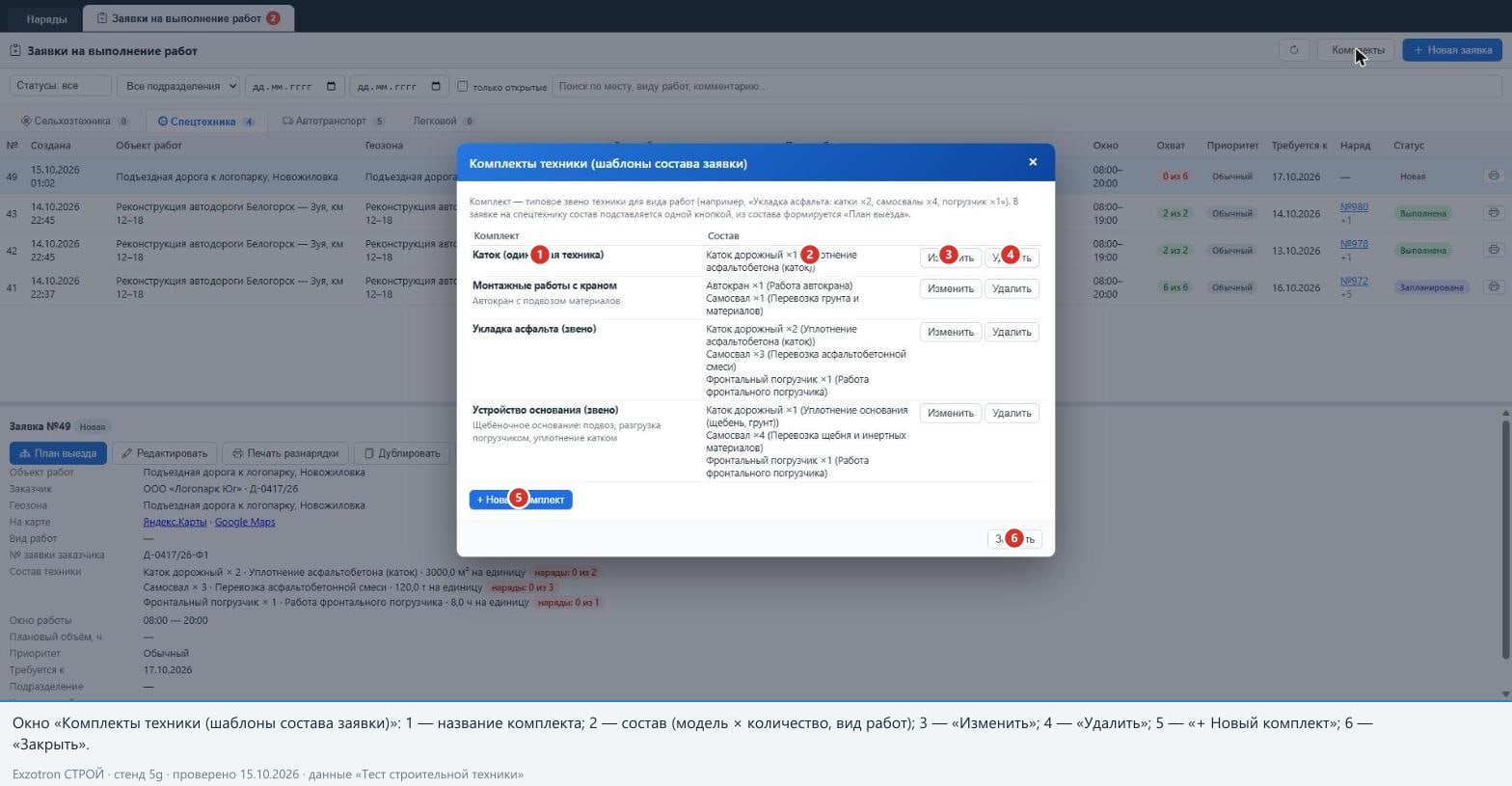
Task: Click the print icon in request row 42
Action: point(1494,250)
